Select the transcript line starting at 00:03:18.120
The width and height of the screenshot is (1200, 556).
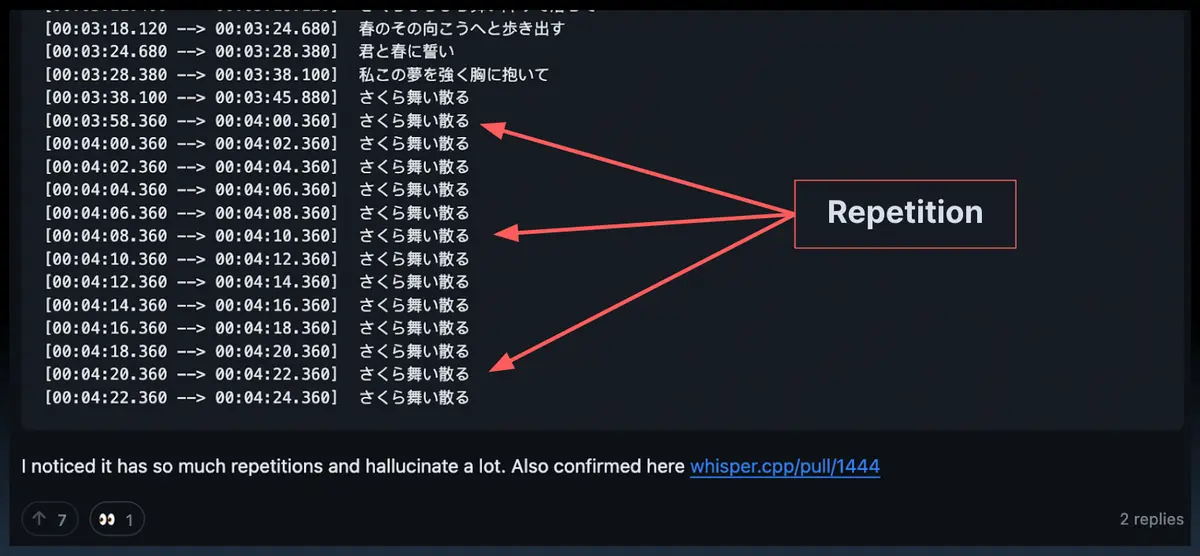click(x=304, y=29)
